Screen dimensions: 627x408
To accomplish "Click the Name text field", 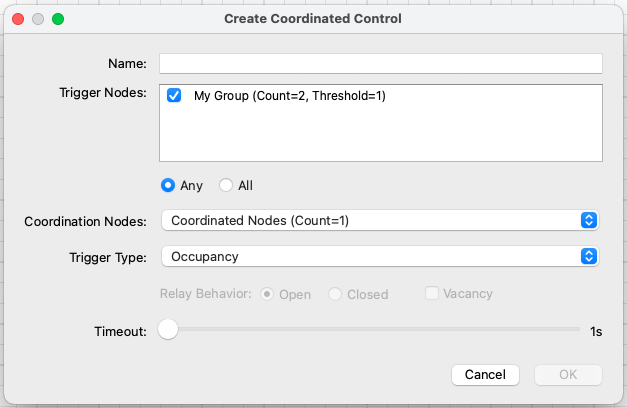I will coord(380,64).
